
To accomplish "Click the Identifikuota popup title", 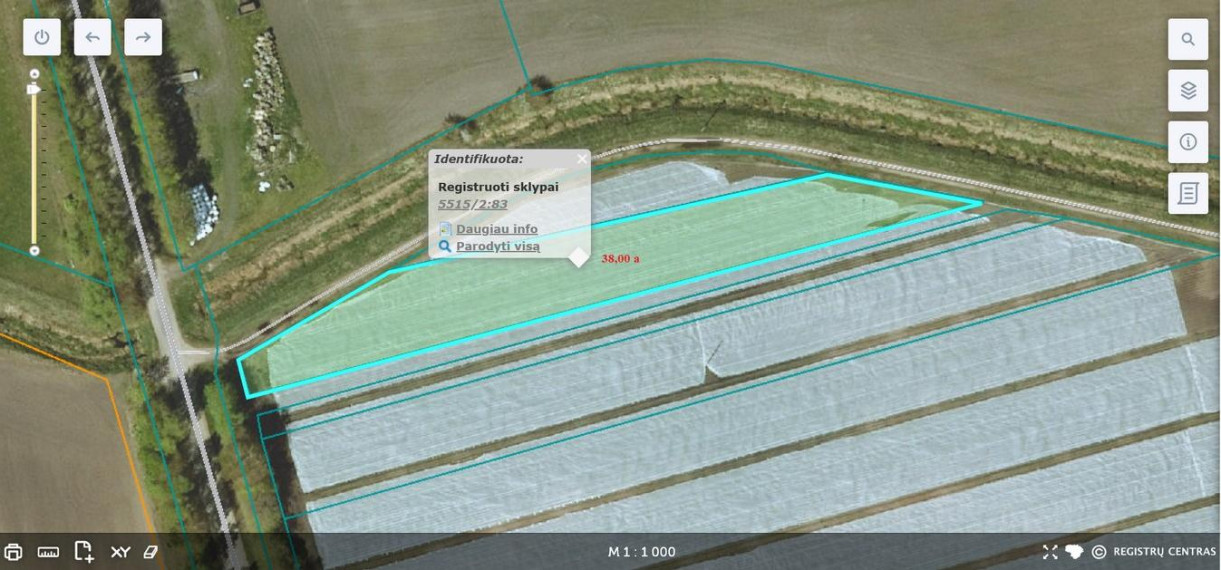I will [x=479, y=159].
